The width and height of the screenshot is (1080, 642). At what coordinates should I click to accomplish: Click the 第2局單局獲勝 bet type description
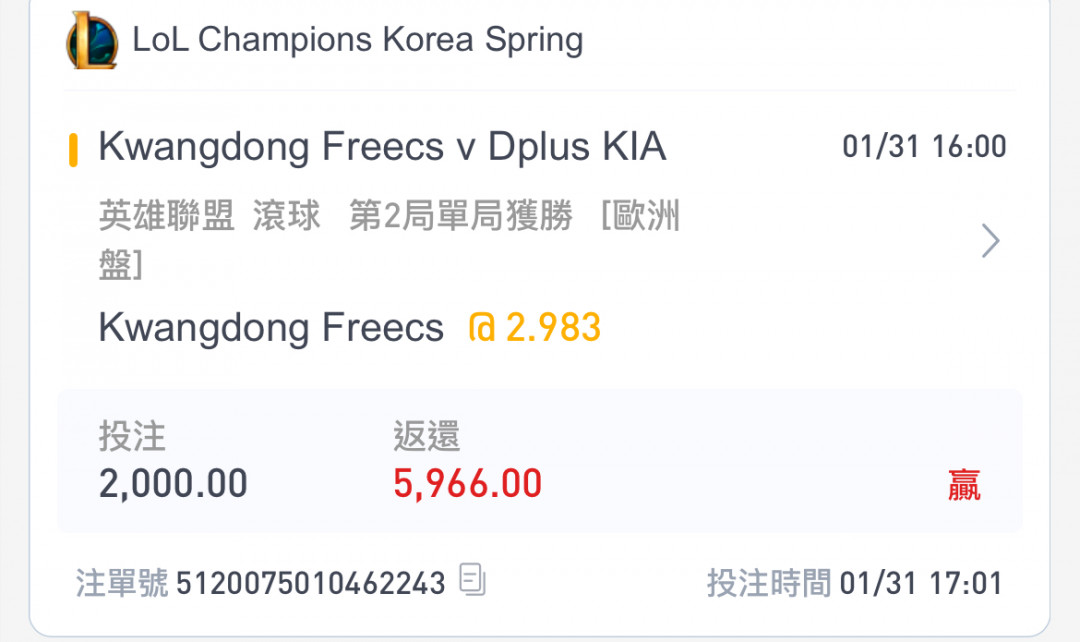tap(460, 218)
